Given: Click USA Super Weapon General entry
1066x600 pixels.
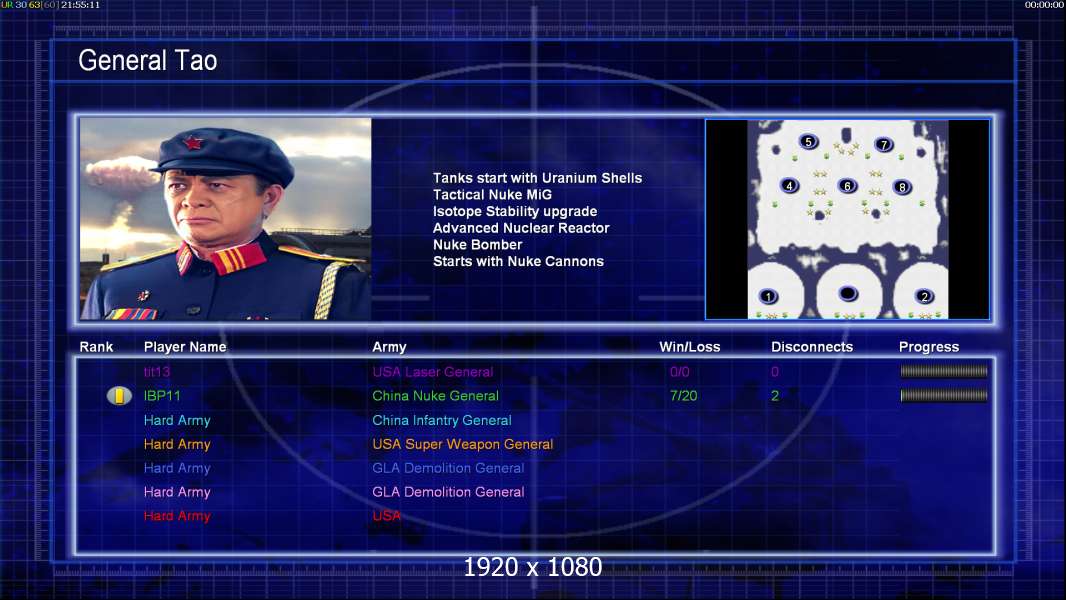Looking at the screenshot, I should point(462,444).
